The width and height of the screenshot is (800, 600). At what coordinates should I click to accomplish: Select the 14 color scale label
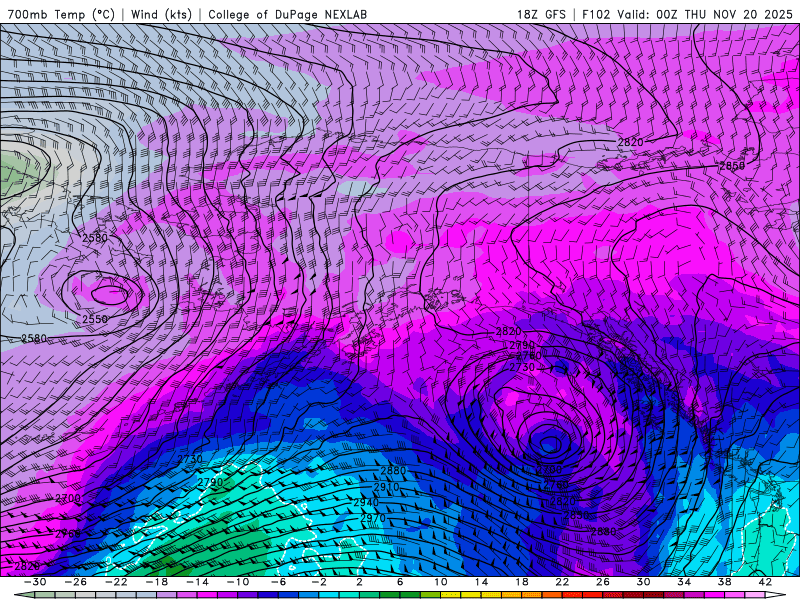coord(482,582)
